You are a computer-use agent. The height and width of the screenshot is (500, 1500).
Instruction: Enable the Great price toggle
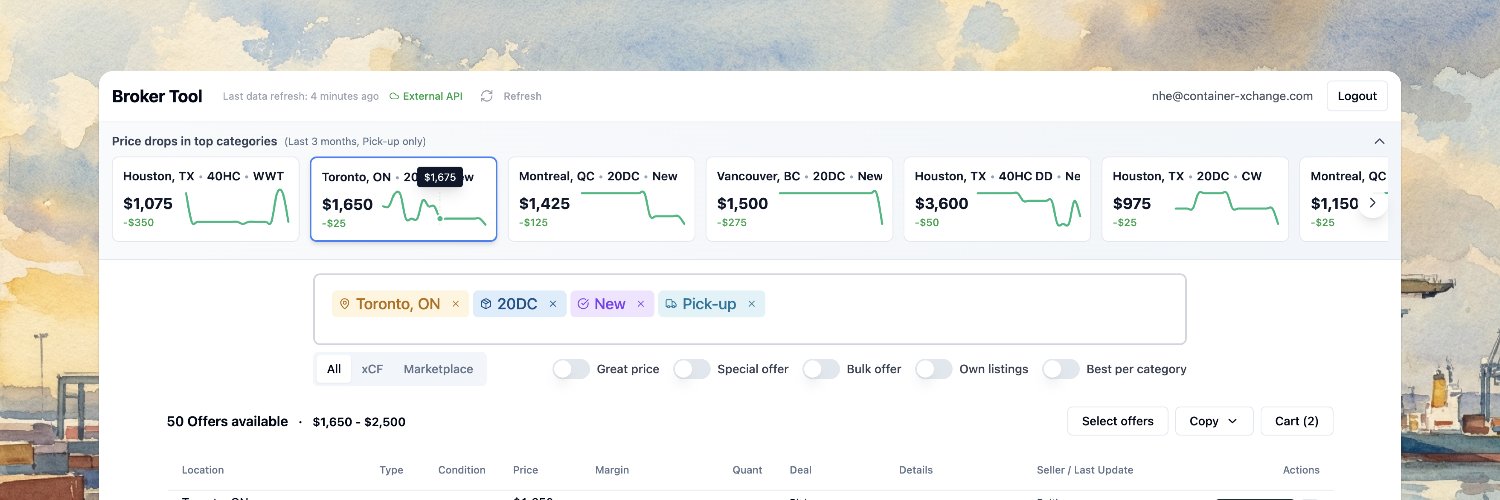571,369
